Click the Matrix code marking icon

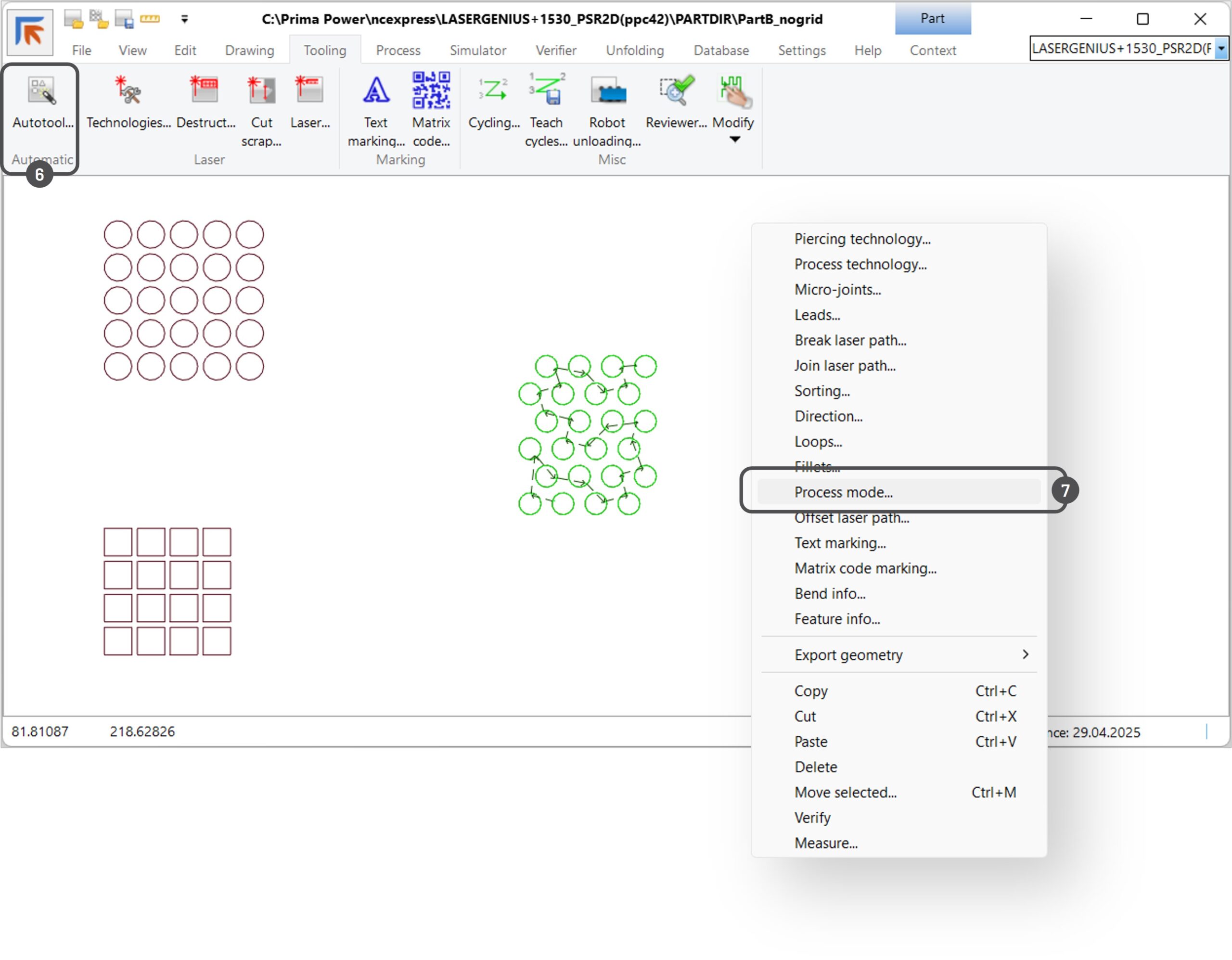431,90
